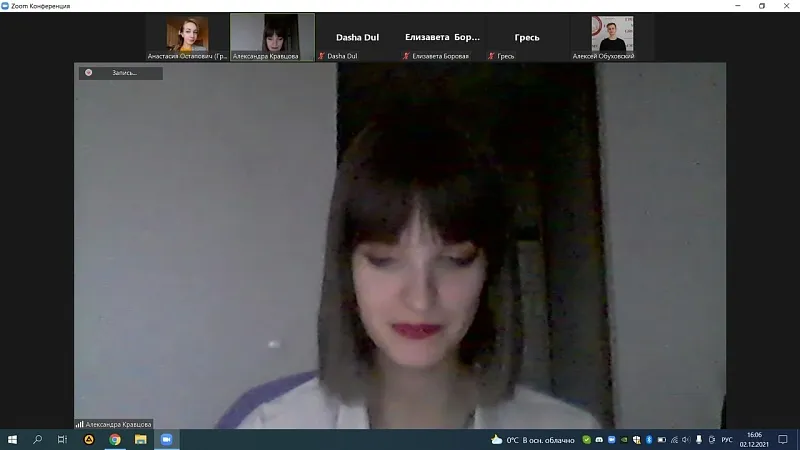This screenshot has width=800, height=450.
Task: Select Dasha Dul participant tile
Action: pyautogui.click(x=357, y=37)
